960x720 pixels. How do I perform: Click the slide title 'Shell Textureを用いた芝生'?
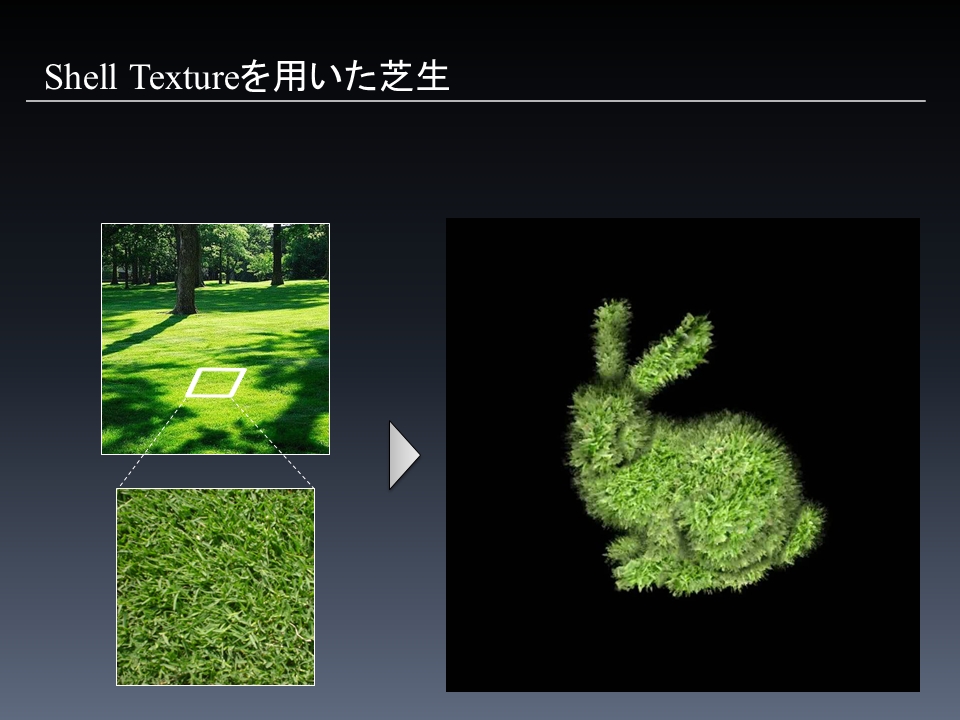click(x=247, y=77)
